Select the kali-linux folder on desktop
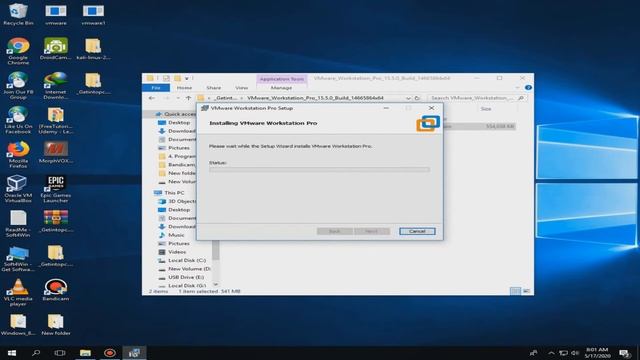 (93, 49)
